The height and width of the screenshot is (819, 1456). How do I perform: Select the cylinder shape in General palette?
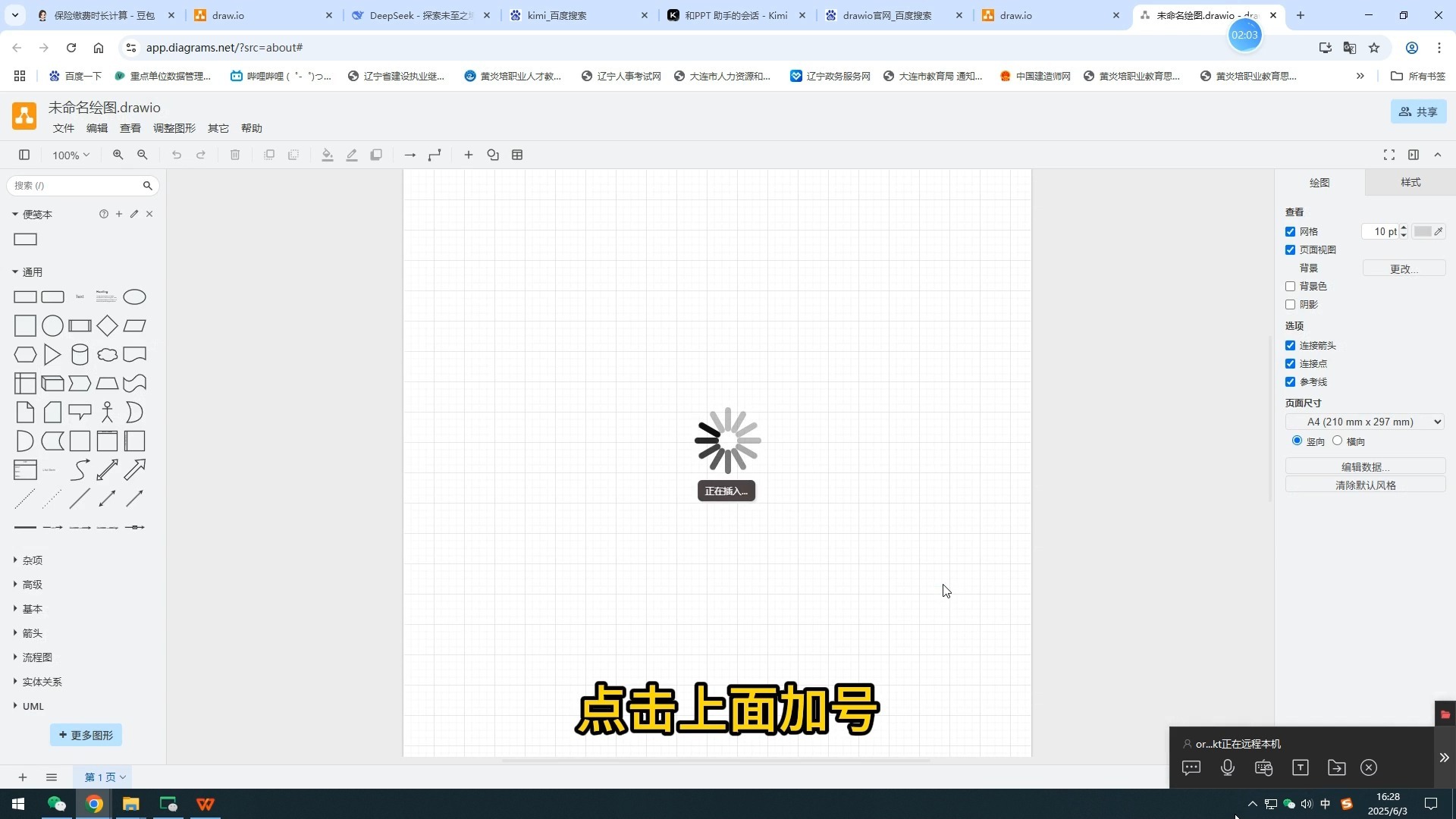click(x=80, y=354)
